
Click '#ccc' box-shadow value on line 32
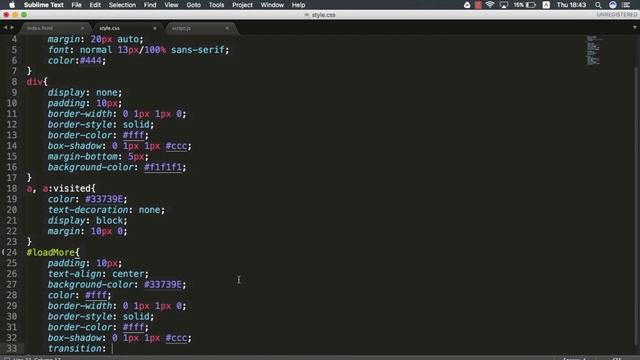click(x=176, y=338)
